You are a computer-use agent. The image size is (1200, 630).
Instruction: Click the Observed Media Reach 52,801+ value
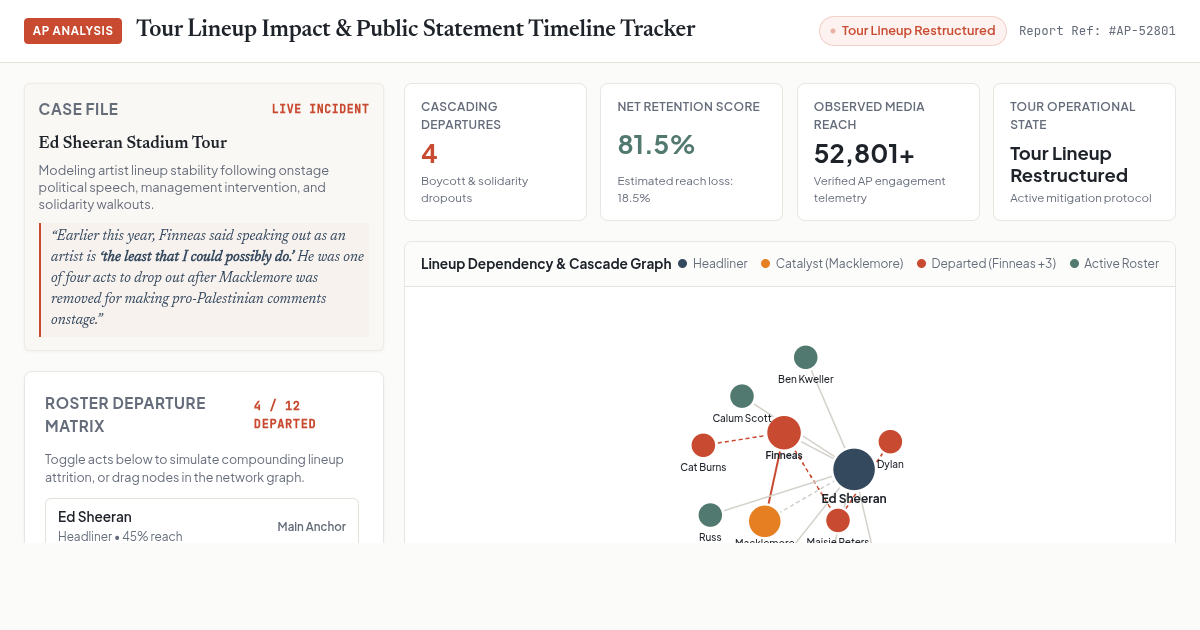pyautogui.click(x=864, y=154)
